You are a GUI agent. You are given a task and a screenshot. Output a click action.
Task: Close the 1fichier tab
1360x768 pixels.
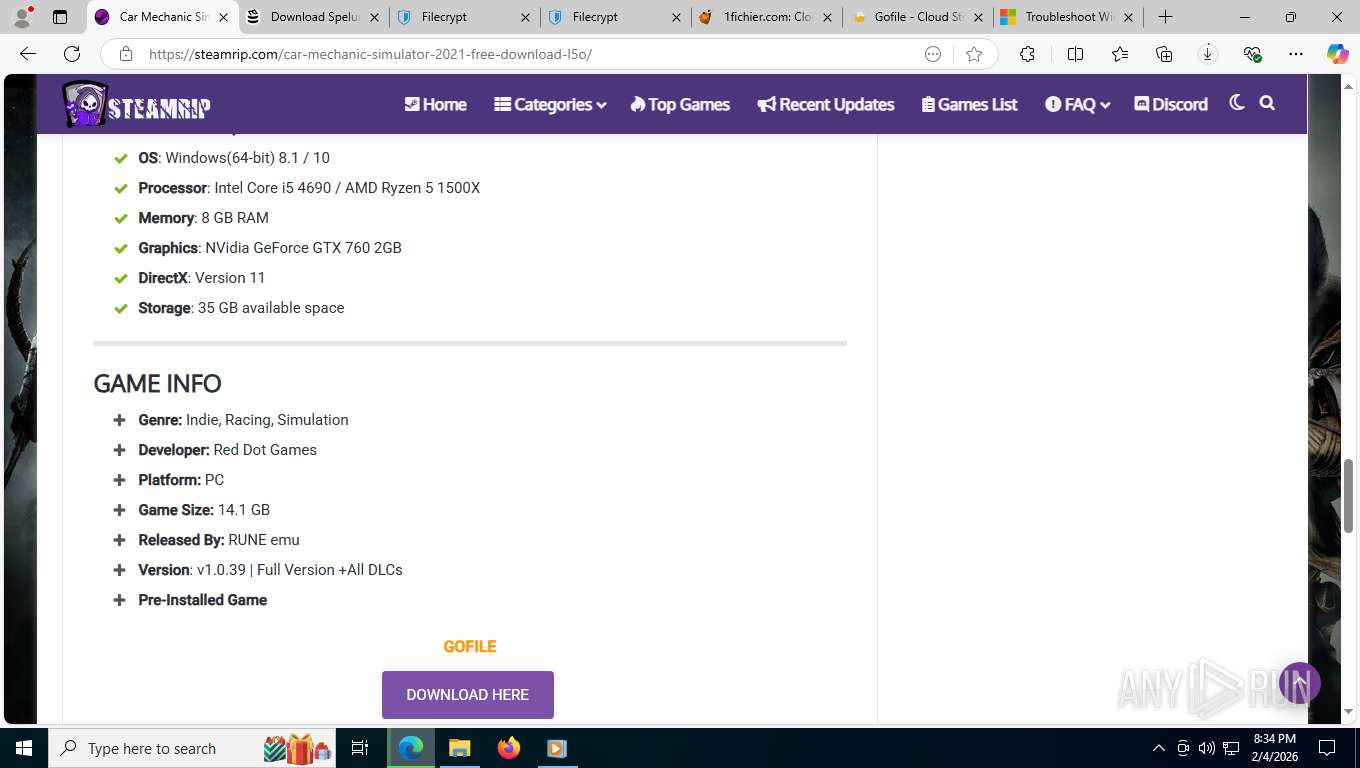827,17
